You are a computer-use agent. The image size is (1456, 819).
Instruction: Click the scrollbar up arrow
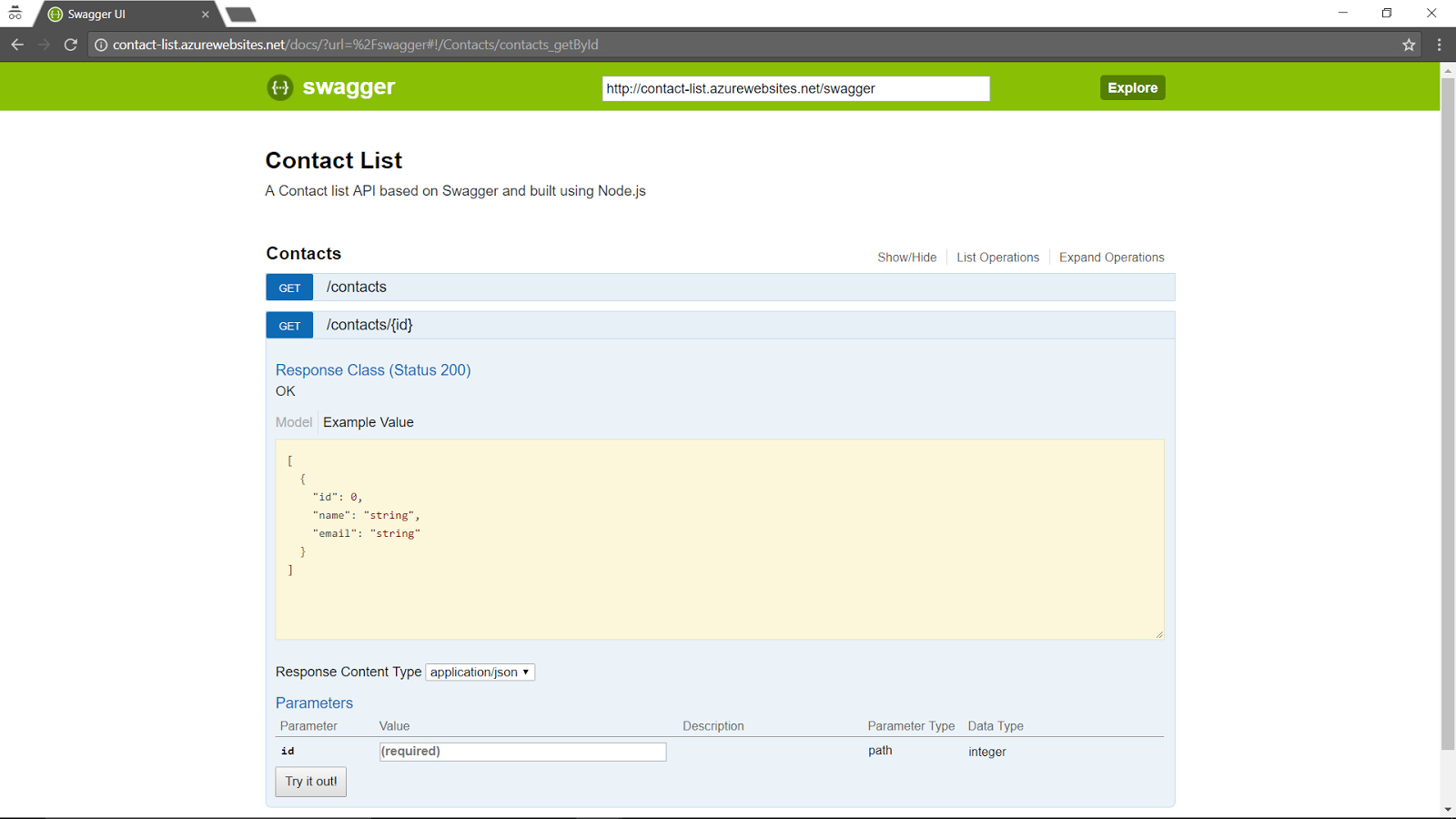click(1448, 70)
